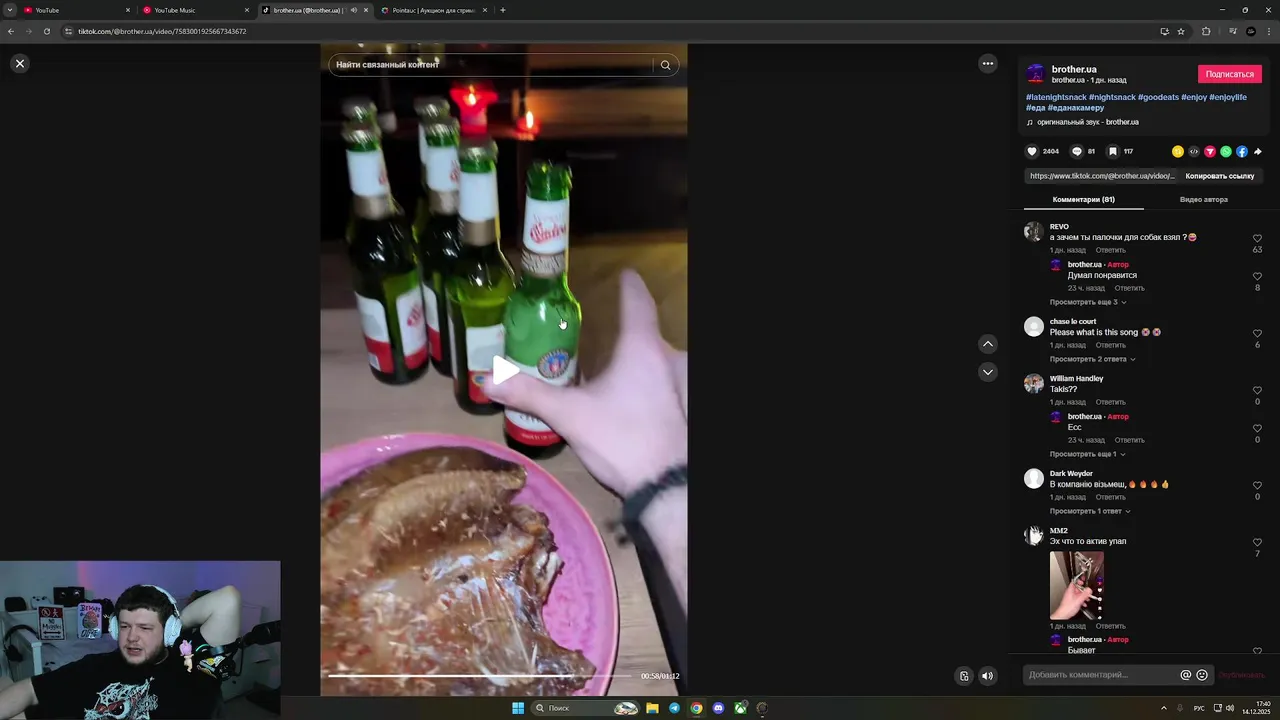Open Telegram from taskbar
The width and height of the screenshot is (1280, 720).
pos(674,708)
